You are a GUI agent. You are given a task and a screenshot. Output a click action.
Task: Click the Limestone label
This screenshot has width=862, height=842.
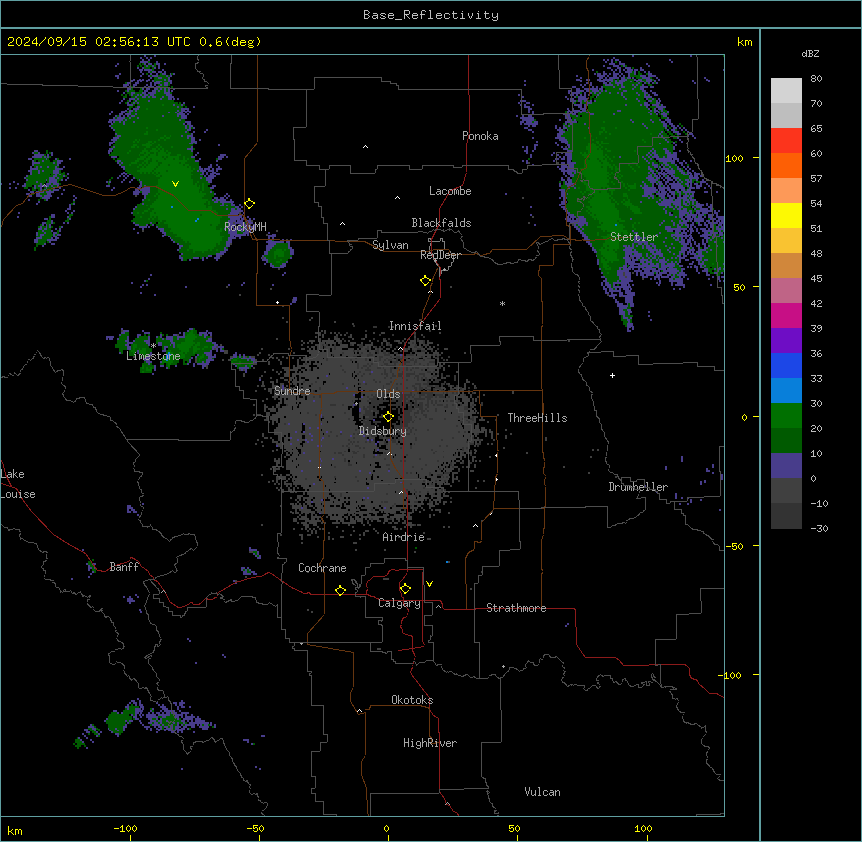(153, 356)
